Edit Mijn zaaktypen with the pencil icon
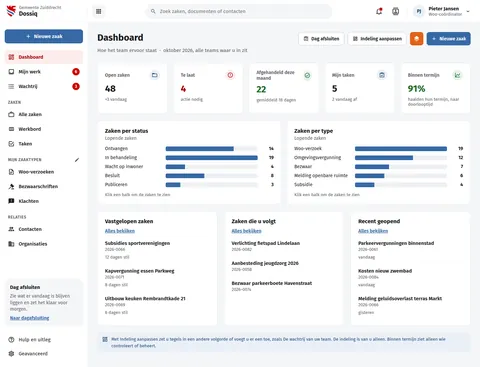Screen dimensions: 480x367 [77, 160]
